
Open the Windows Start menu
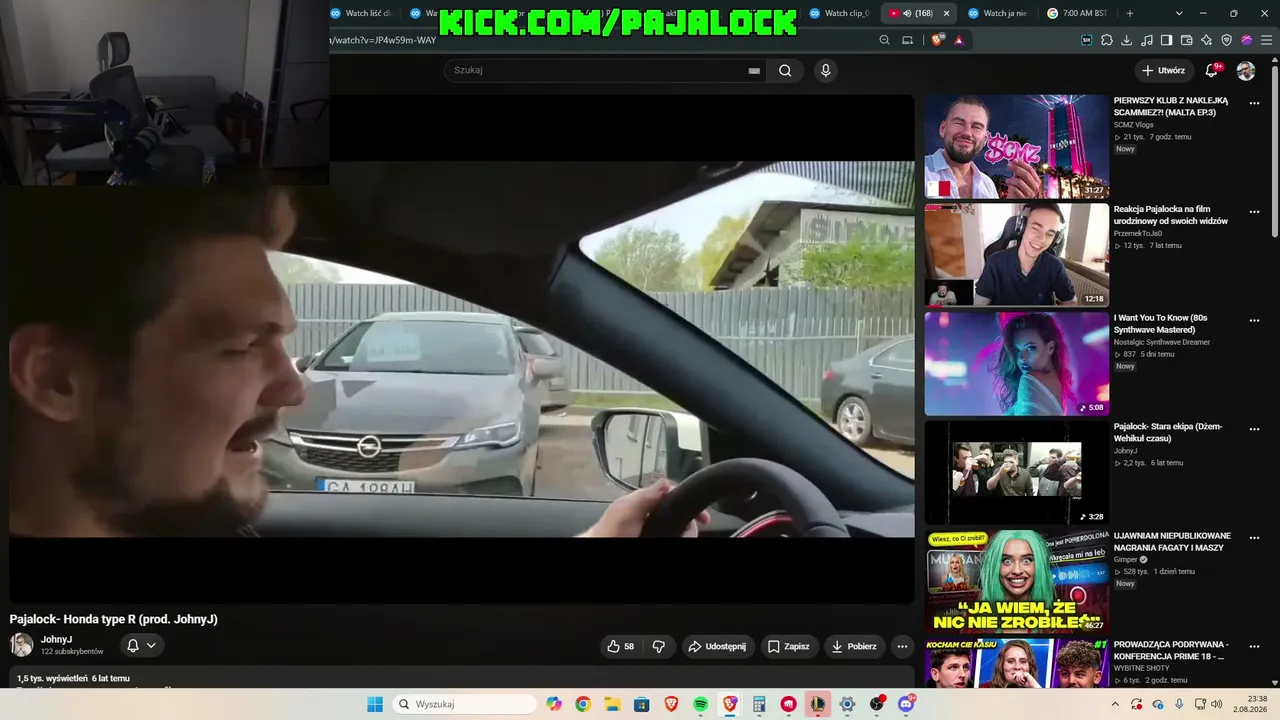[x=375, y=704]
